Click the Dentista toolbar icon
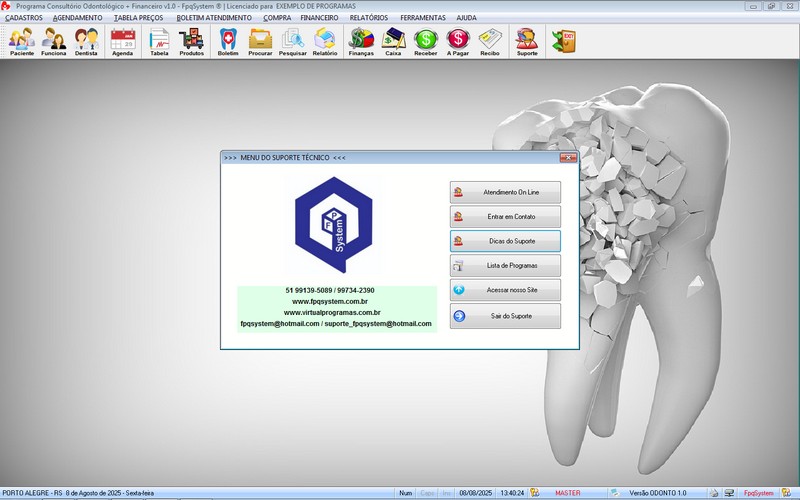 (x=86, y=41)
